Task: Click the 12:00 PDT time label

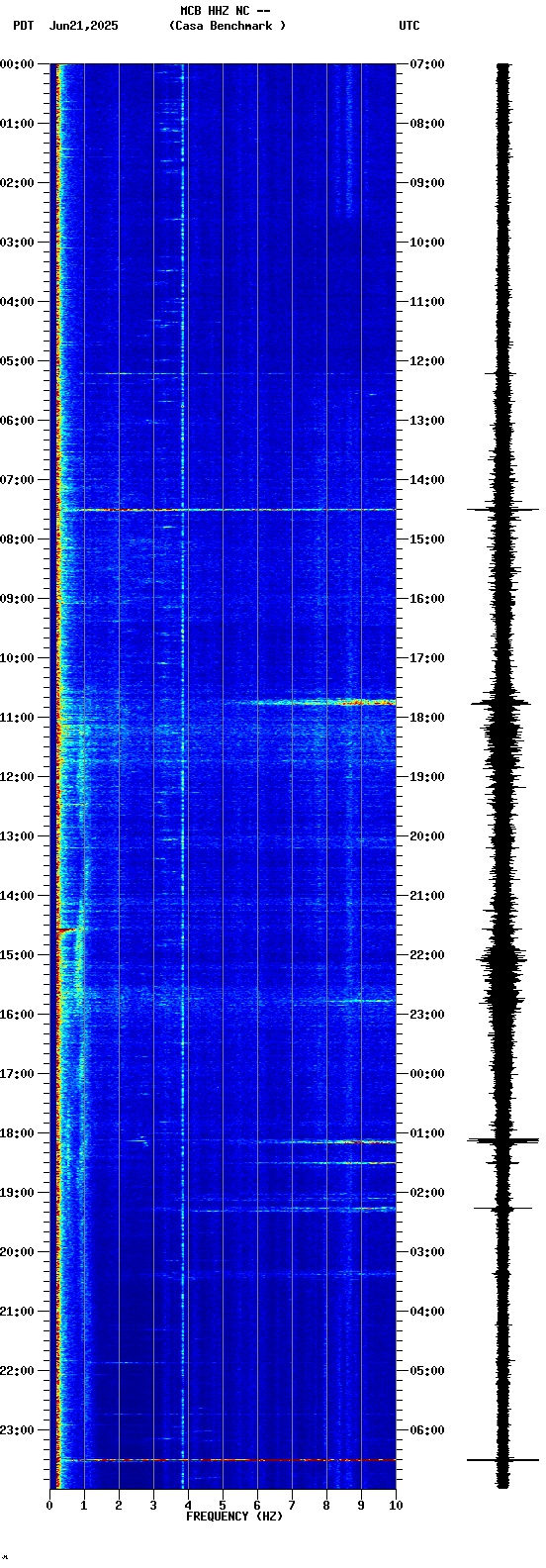Action: tap(18, 777)
